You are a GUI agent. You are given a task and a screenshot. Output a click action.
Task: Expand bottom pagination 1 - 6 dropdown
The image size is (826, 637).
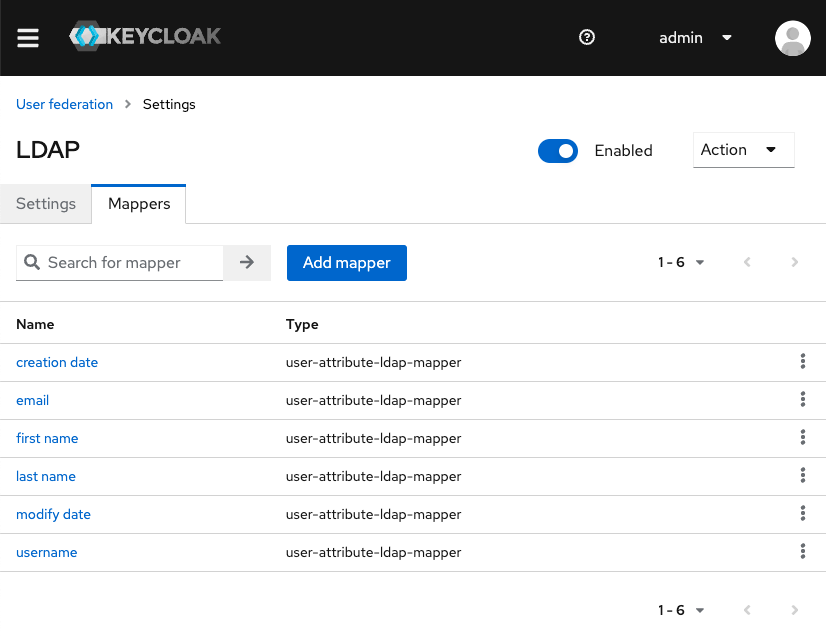(682, 610)
